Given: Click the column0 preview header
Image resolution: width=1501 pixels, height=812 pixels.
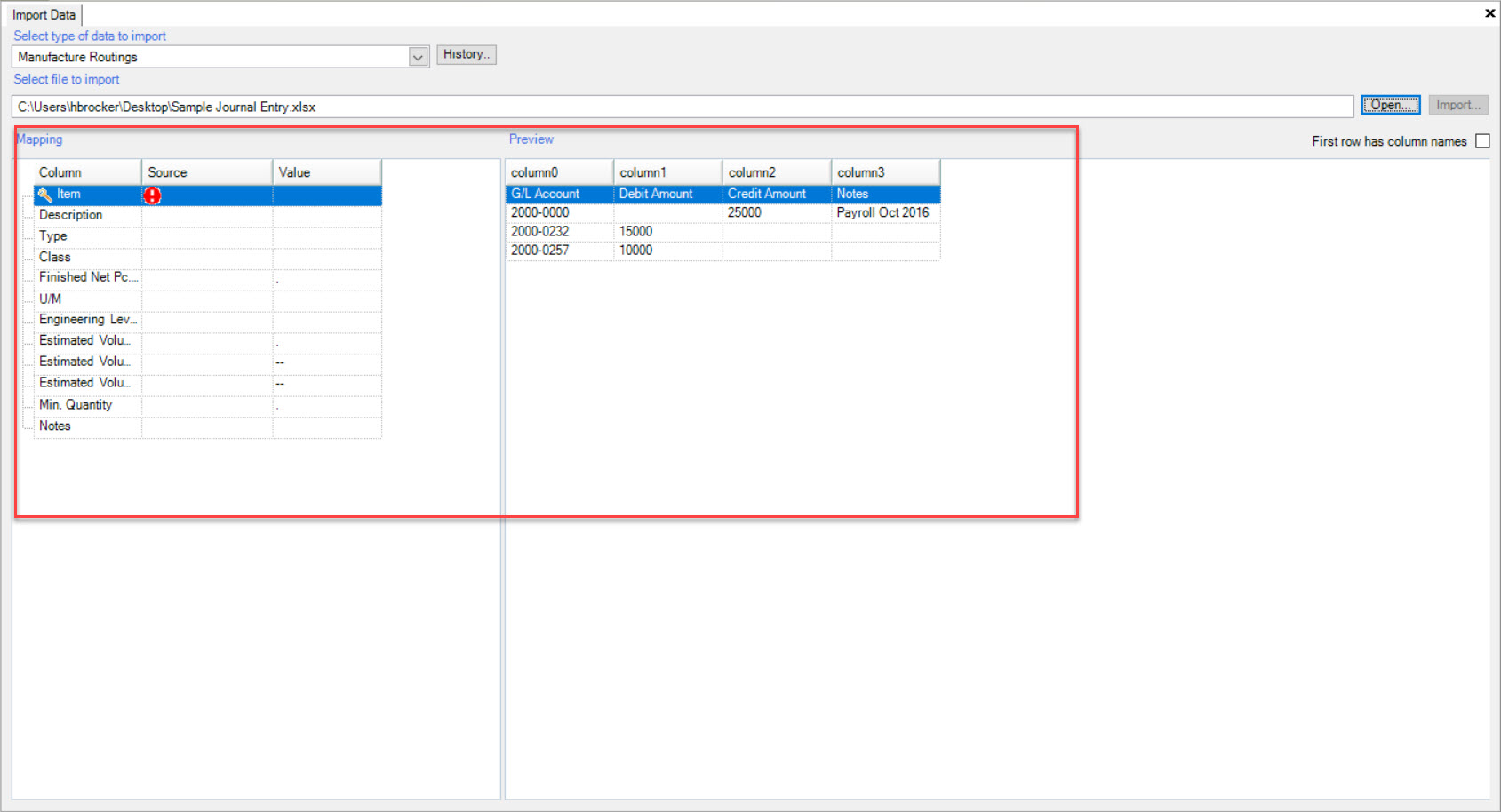Looking at the screenshot, I should [x=559, y=172].
